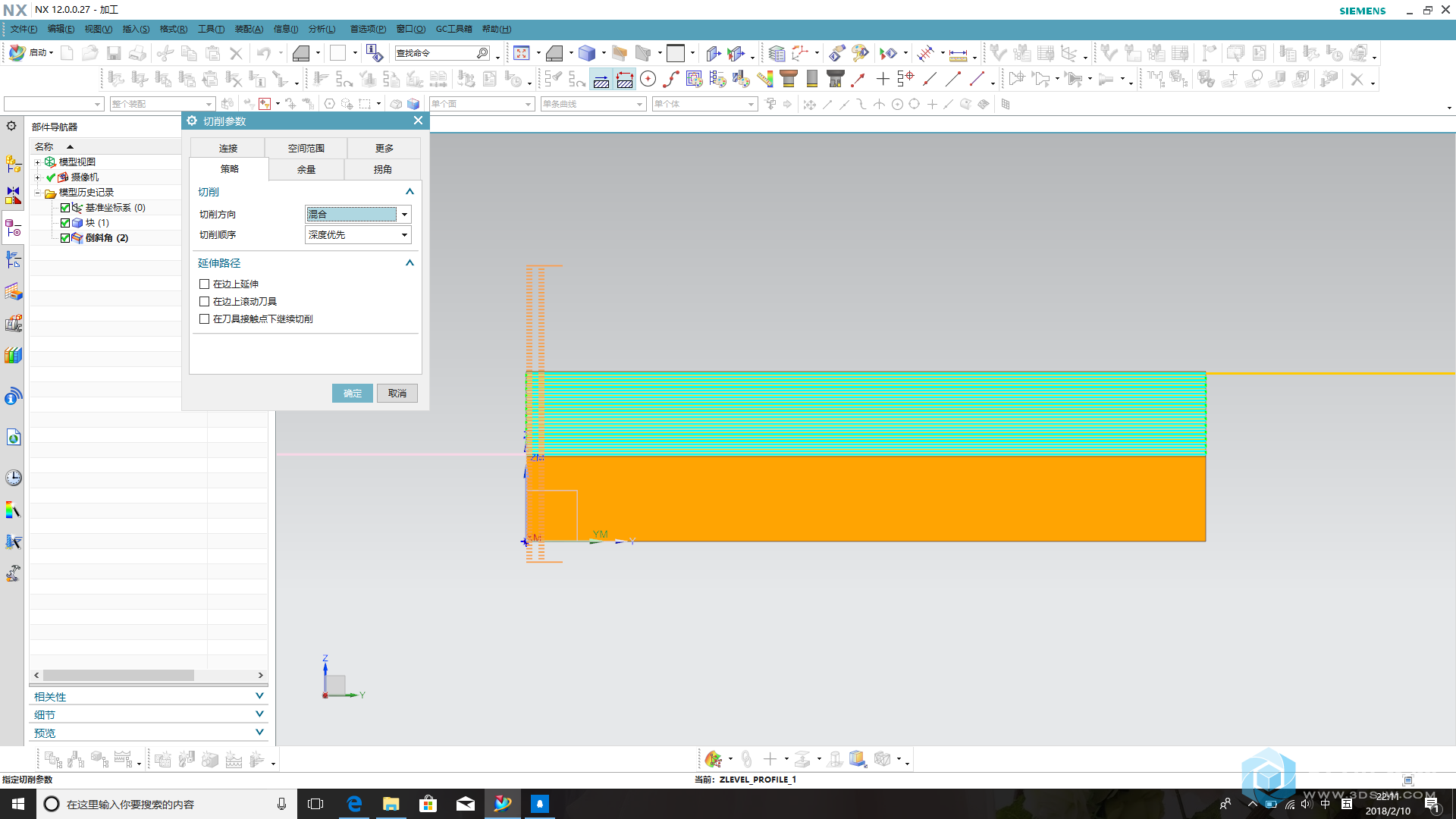Click the 确定 button
Screen dimensions: 1456x819
pos(352,393)
